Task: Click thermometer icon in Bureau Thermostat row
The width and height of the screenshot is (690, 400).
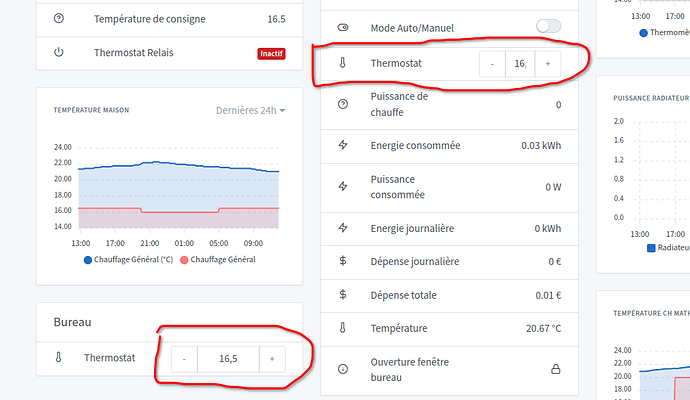Action: [x=58, y=357]
